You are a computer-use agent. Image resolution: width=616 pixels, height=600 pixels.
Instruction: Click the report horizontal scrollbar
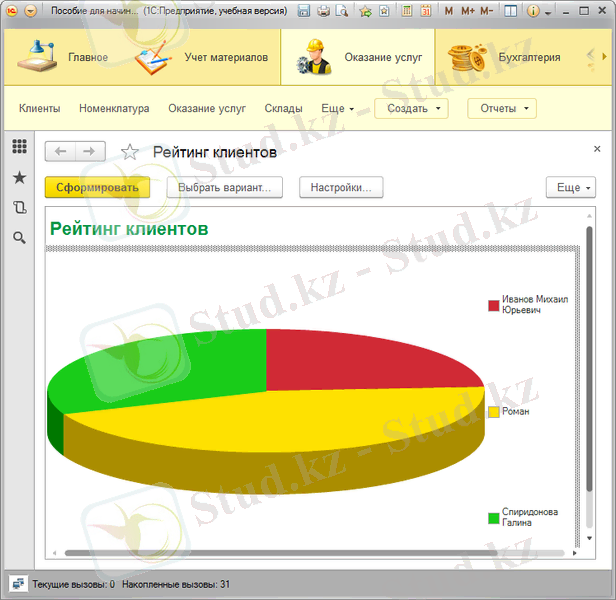point(281,553)
